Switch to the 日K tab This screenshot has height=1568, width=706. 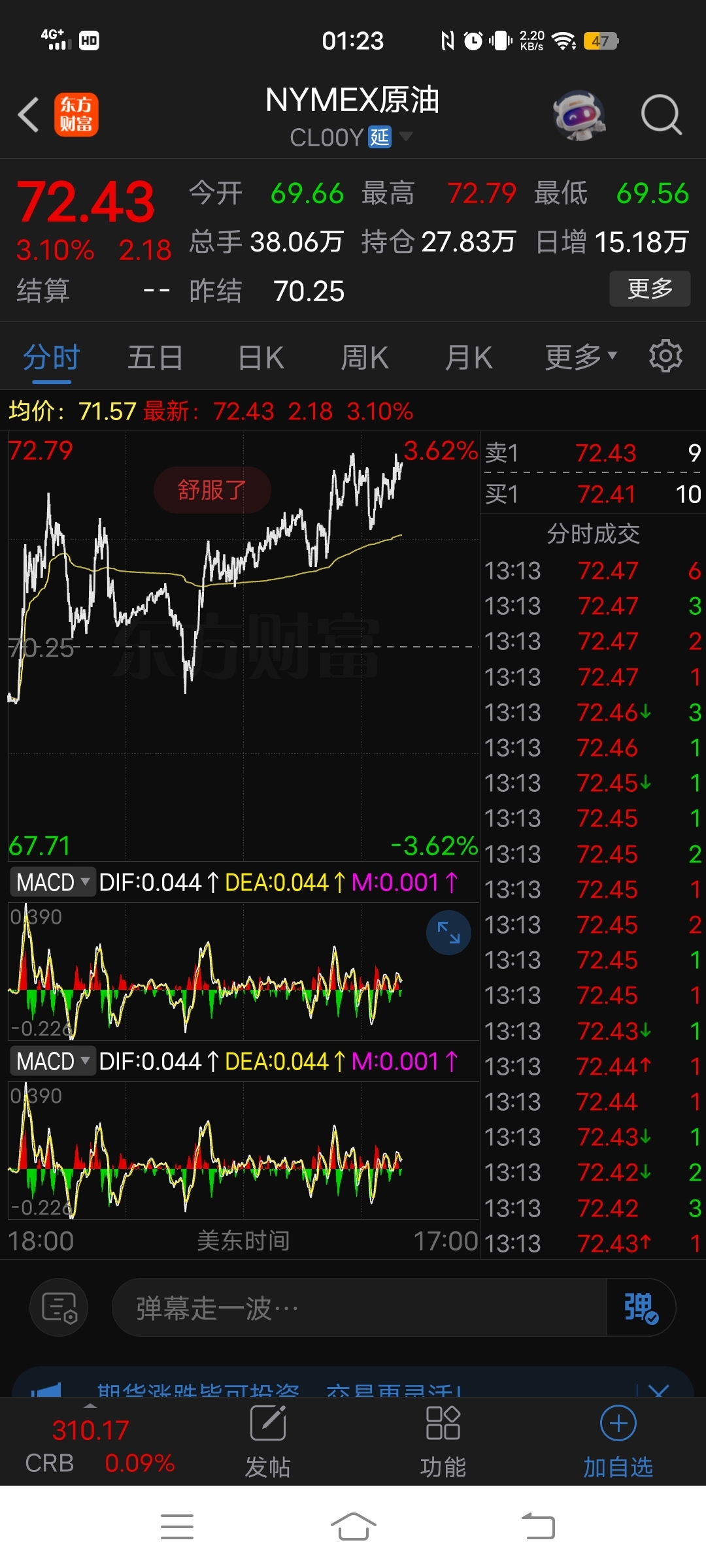coord(261,357)
